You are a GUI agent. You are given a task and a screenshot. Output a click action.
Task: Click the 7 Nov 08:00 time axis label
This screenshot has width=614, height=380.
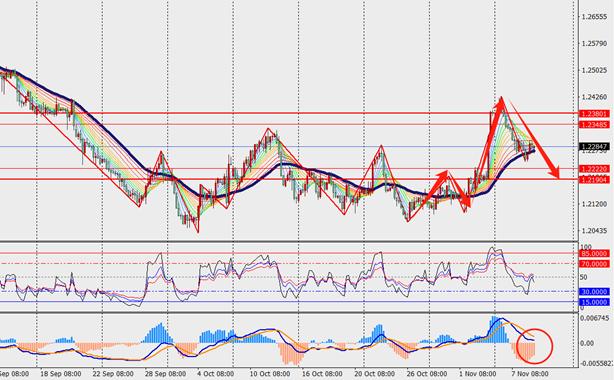click(530, 374)
